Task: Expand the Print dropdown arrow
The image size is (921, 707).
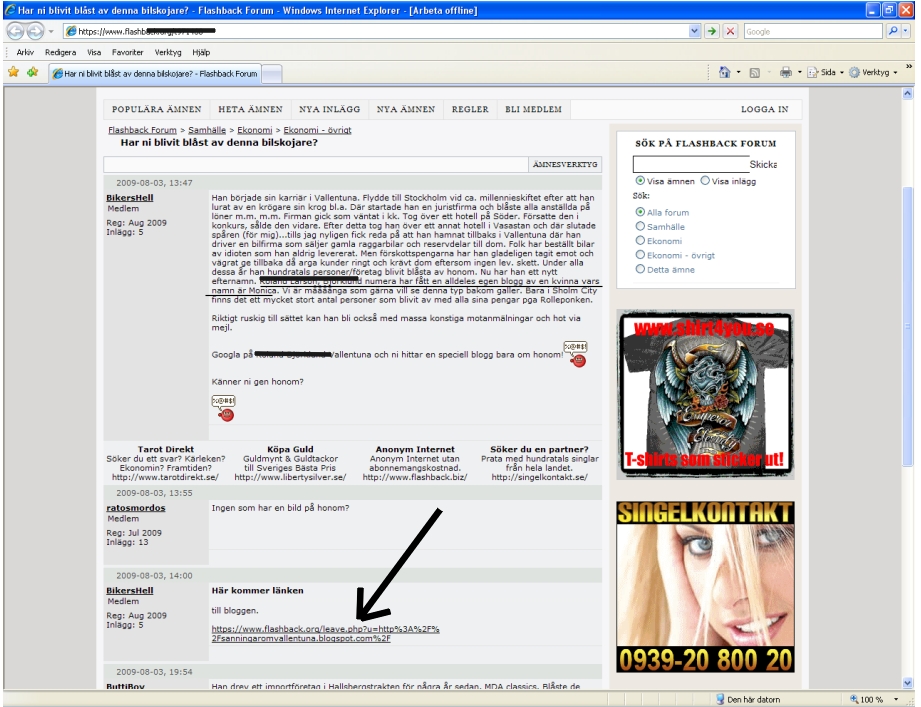Action: point(799,72)
